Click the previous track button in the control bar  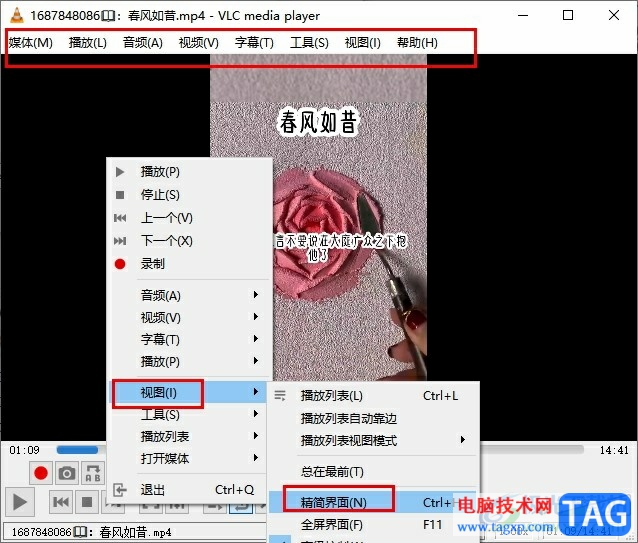point(61,502)
